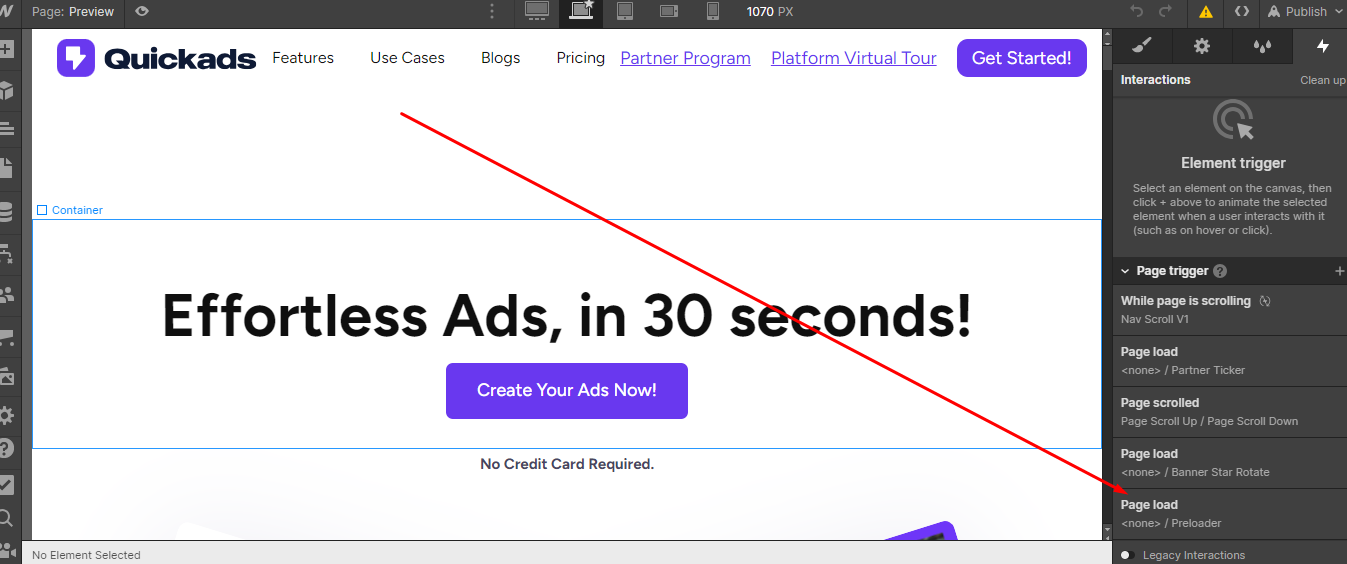This screenshot has width=1347, height=564.
Task: Click Blogs nav item
Action: click(500, 58)
